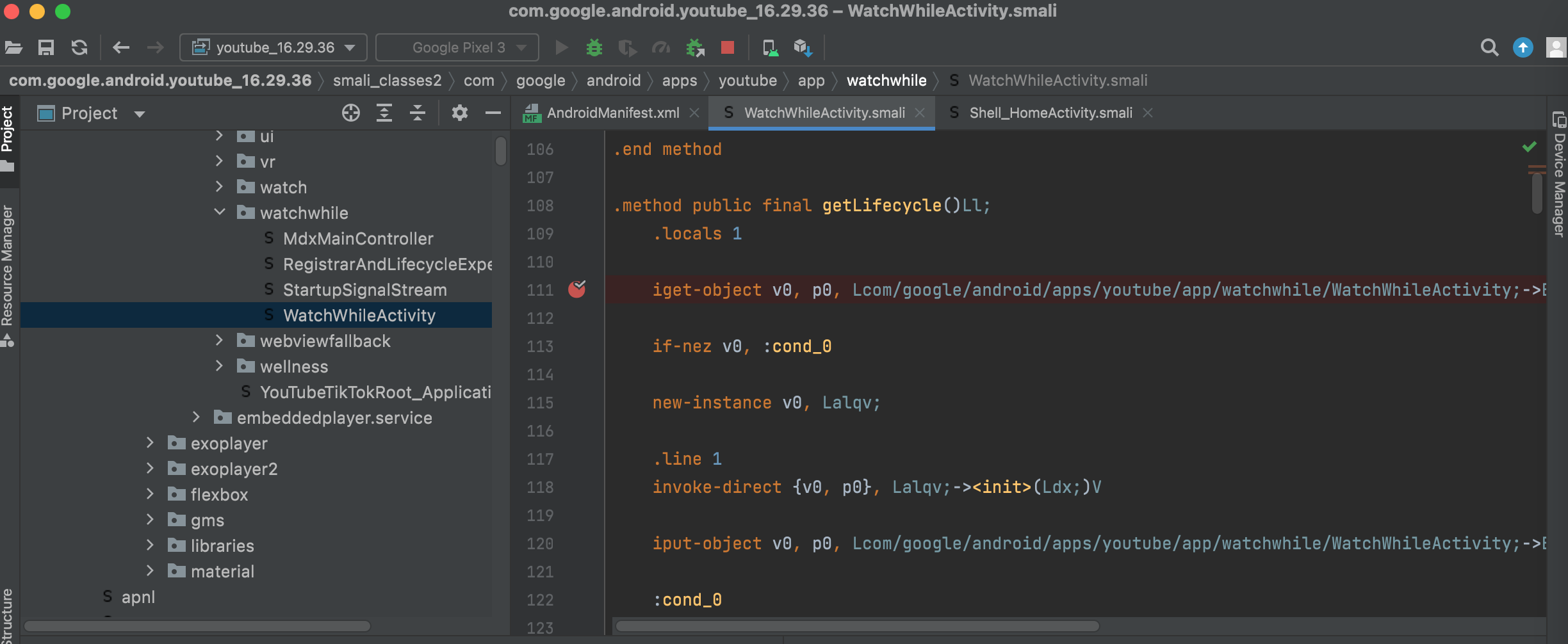The image size is (1568, 644).
Task: Expand the ui folder
Action: [219, 136]
